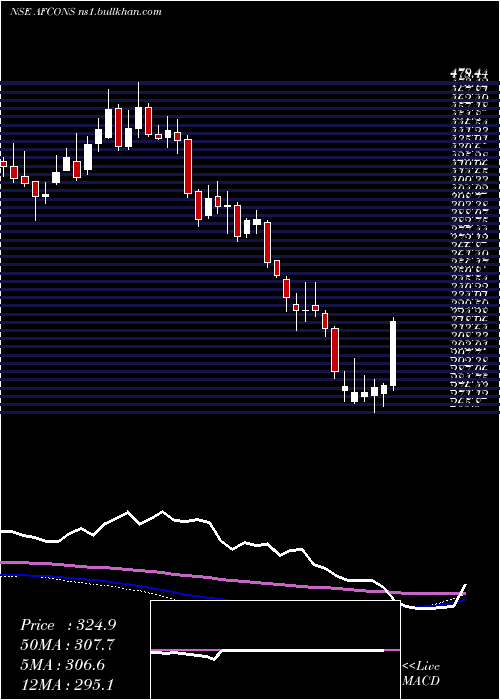This screenshot has height=700, width=500.
Task: Click inside the MACD inset panel
Action: pos(275,650)
